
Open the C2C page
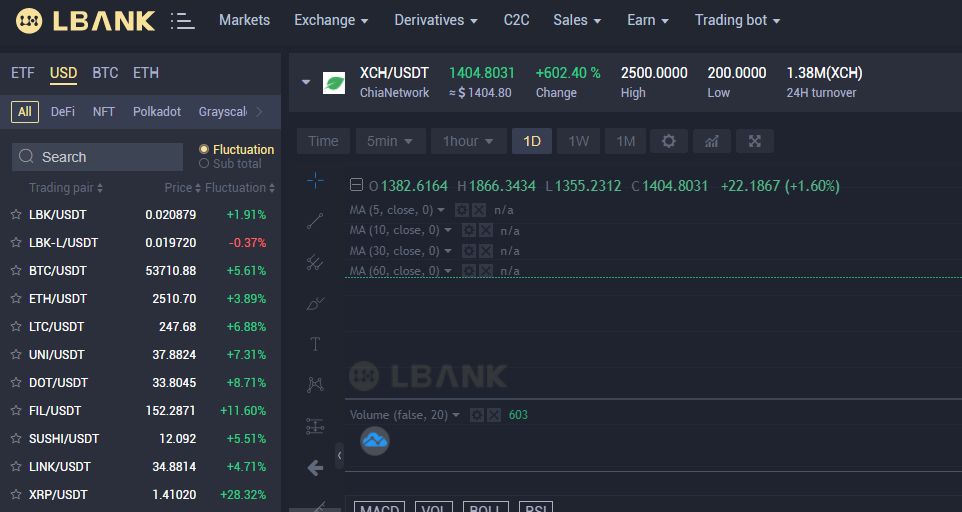pyautogui.click(x=517, y=20)
